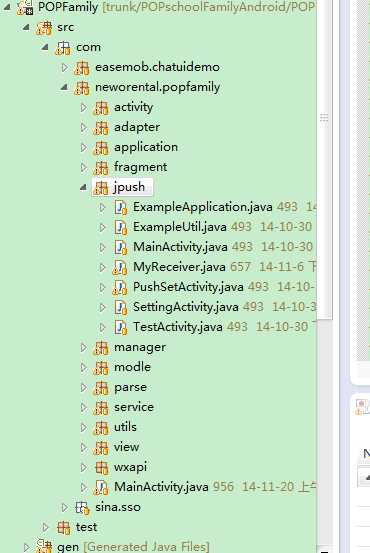Select the POPFamily project label
This screenshot has height=553, width=370.
coord(68,7)
